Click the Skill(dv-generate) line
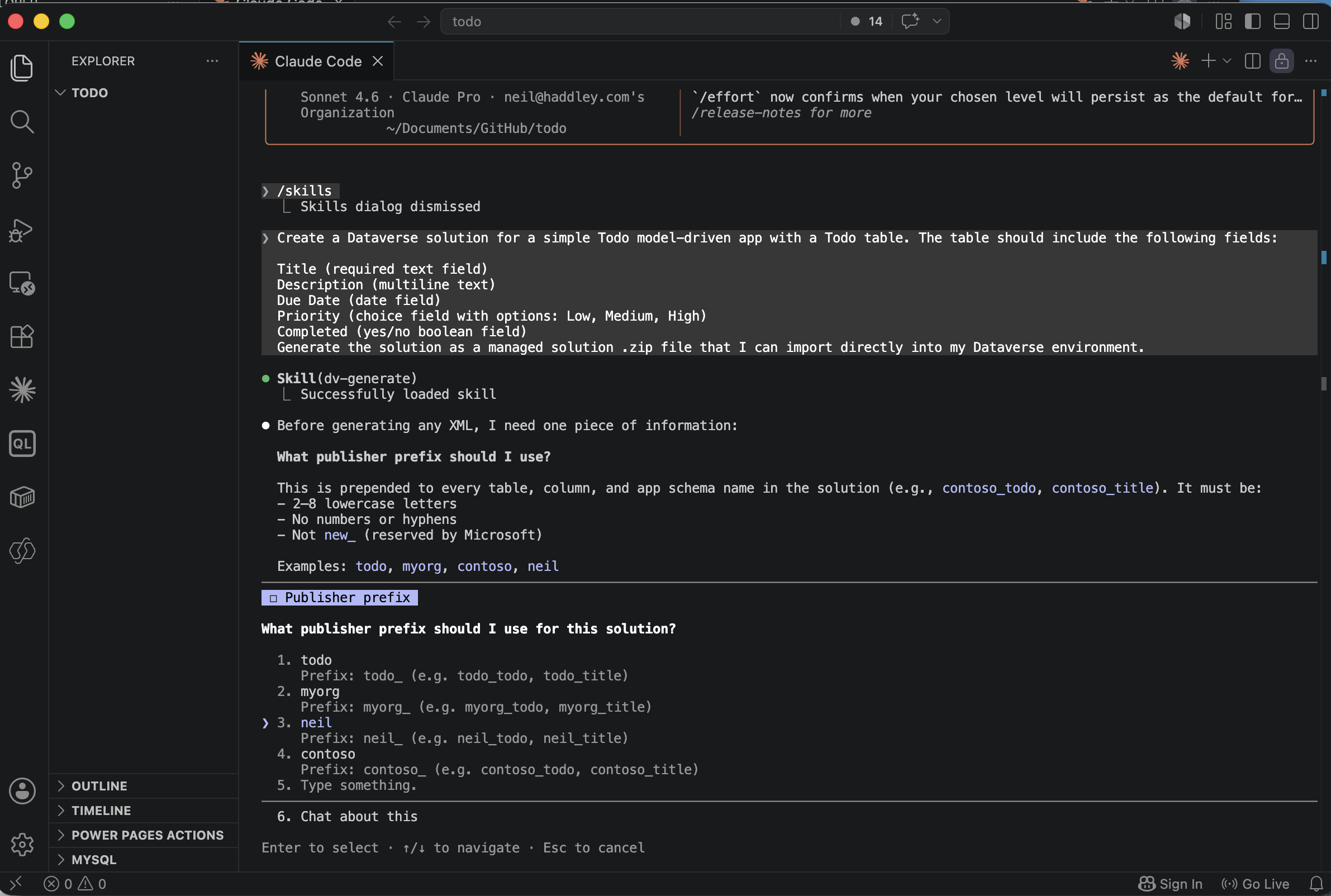Screen dimensions: 1331x896 (x=347, y=378)
